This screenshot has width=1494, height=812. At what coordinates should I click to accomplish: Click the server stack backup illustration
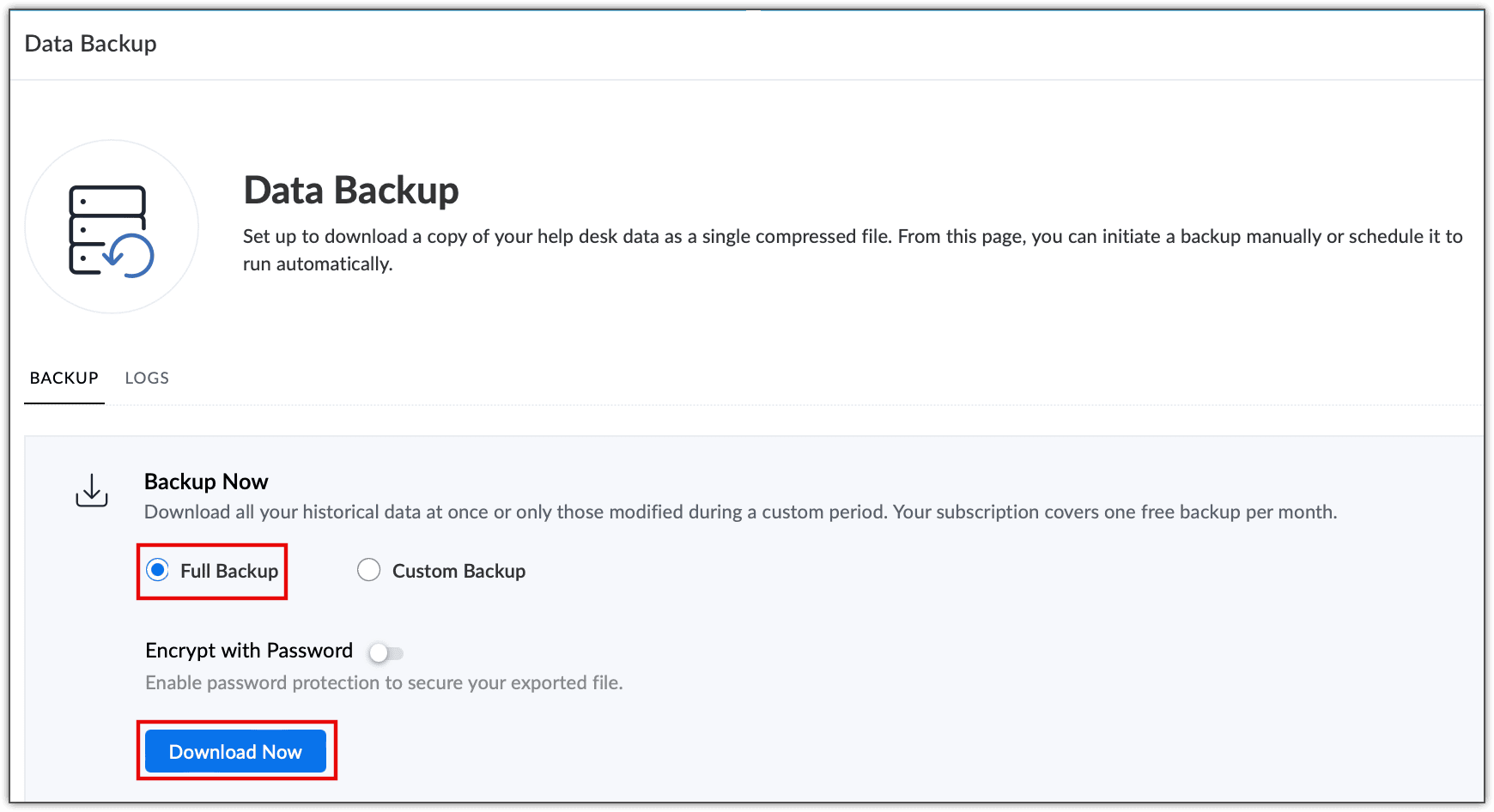point(111,231)
